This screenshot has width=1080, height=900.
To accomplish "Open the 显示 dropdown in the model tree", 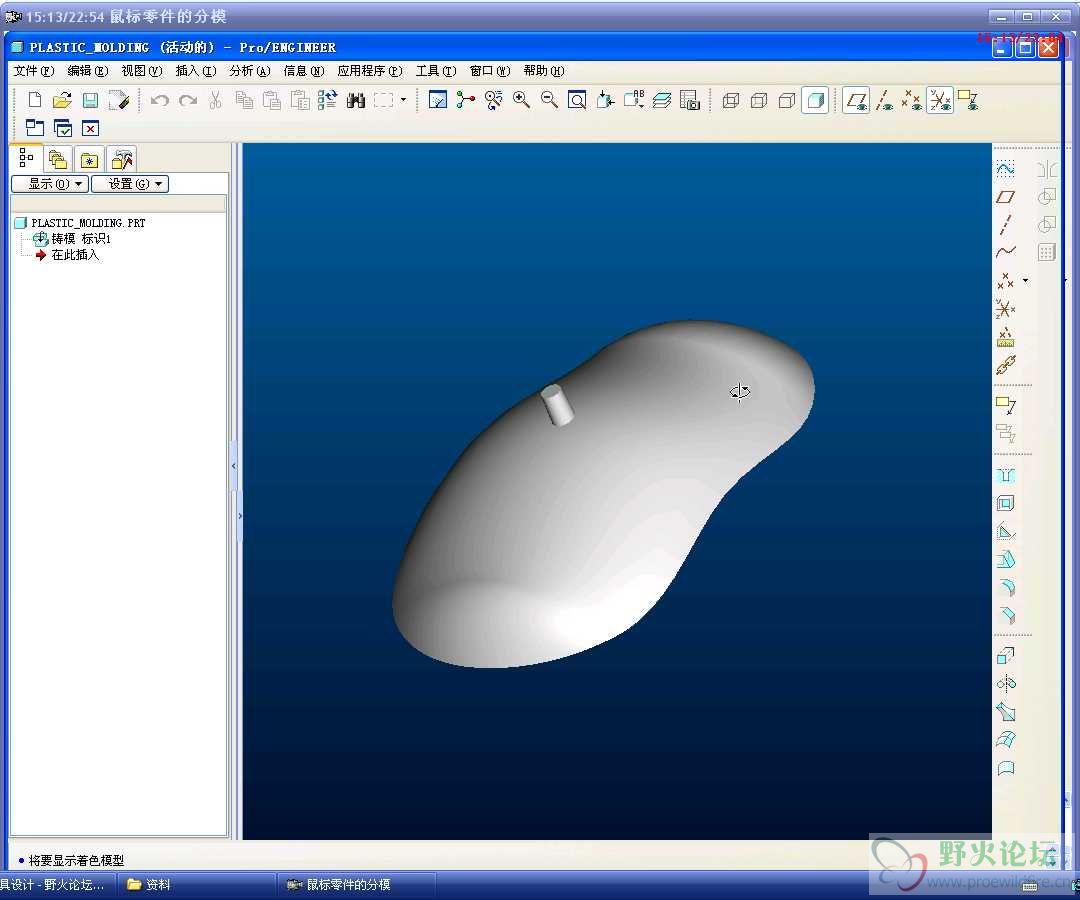I will click(x=50, y=184).
